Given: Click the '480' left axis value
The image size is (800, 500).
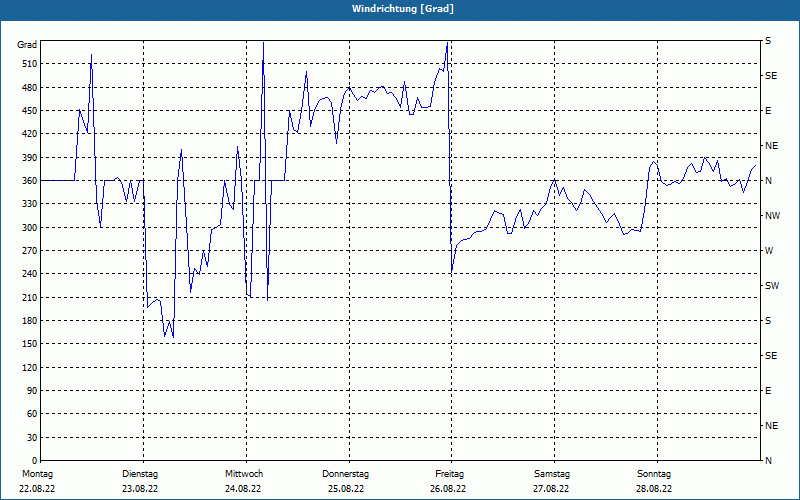Looking at the screenshot, I should point(30,88).
